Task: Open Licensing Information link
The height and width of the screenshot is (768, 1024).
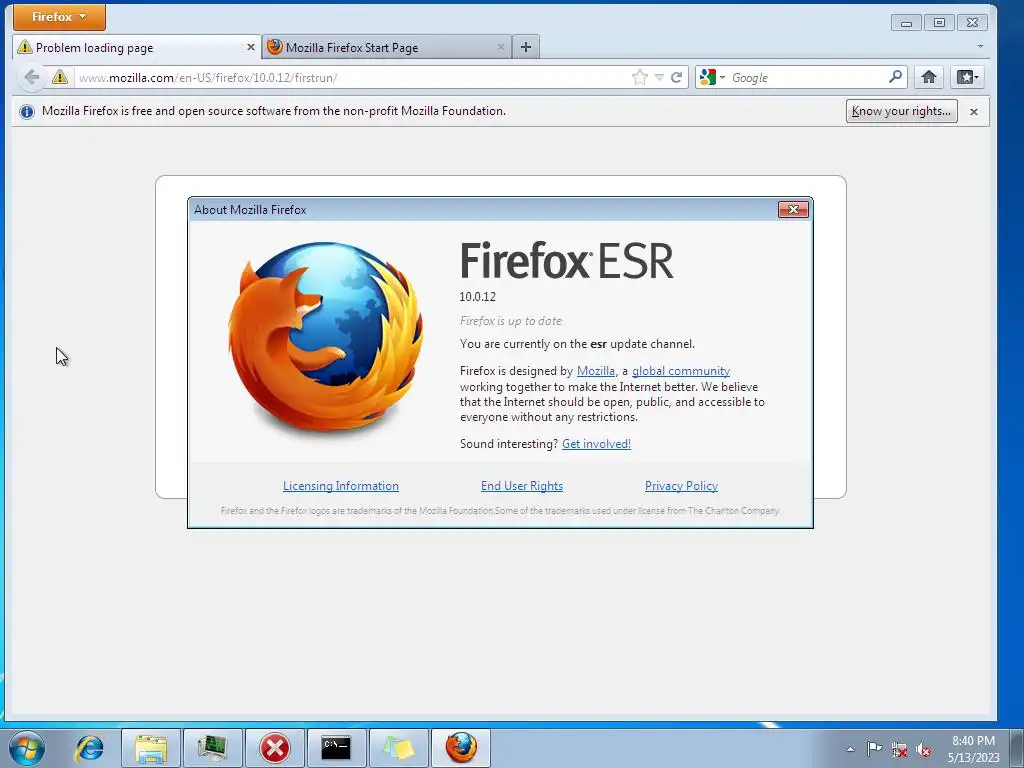Action: pyautogui.click(x=341, y=486)
